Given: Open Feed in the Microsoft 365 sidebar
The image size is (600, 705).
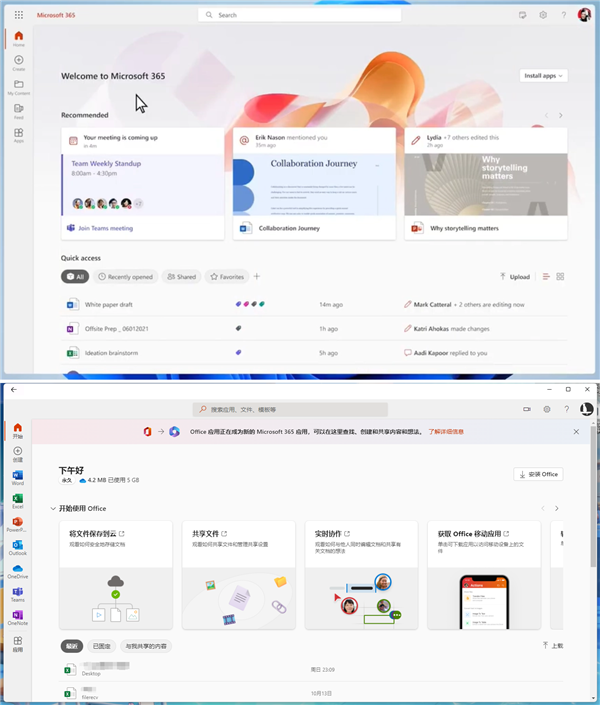Looking at the screenshot, I should (18, 112).
